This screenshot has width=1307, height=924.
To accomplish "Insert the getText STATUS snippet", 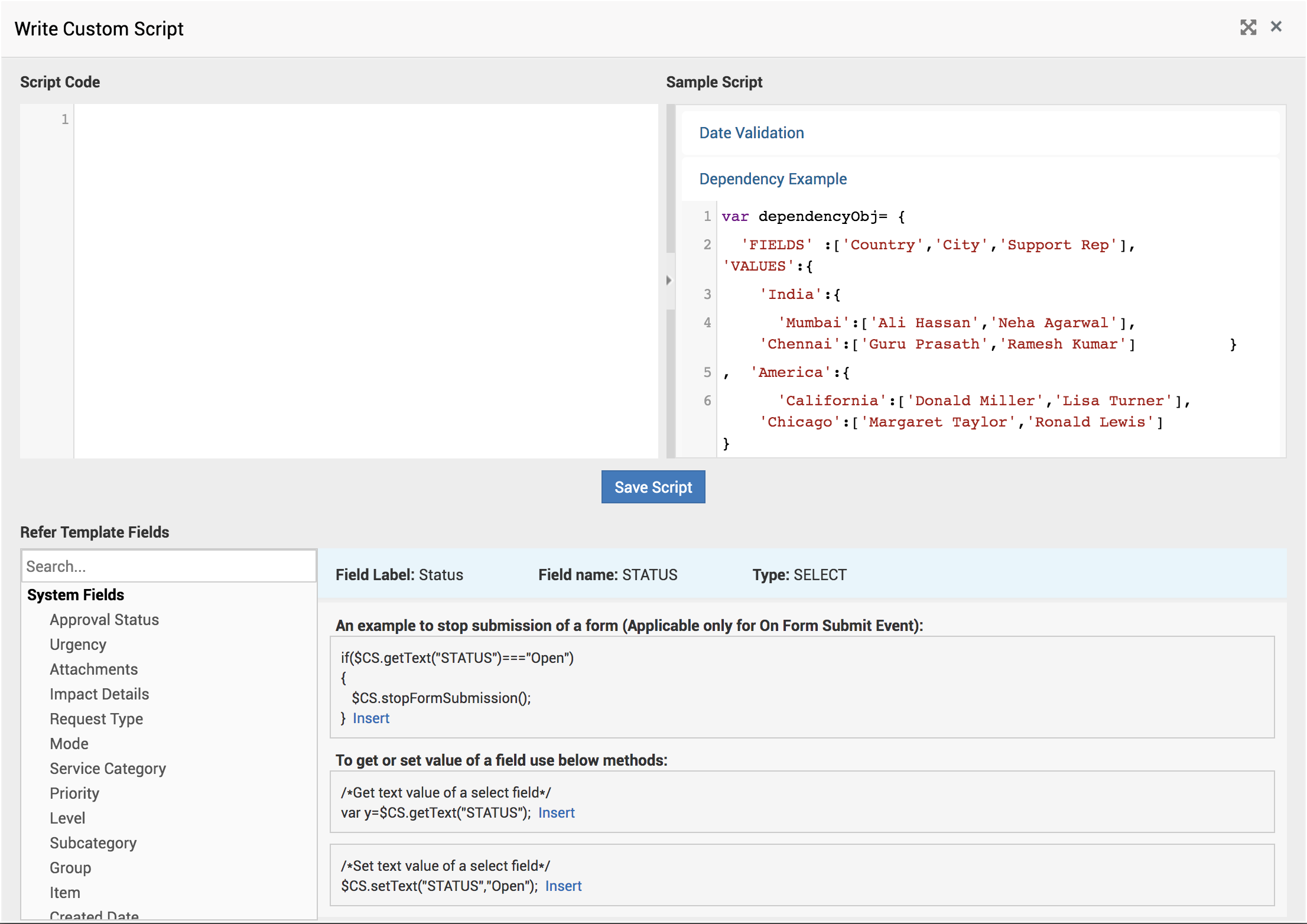I will pyautogui.click(x=556, y=813).
